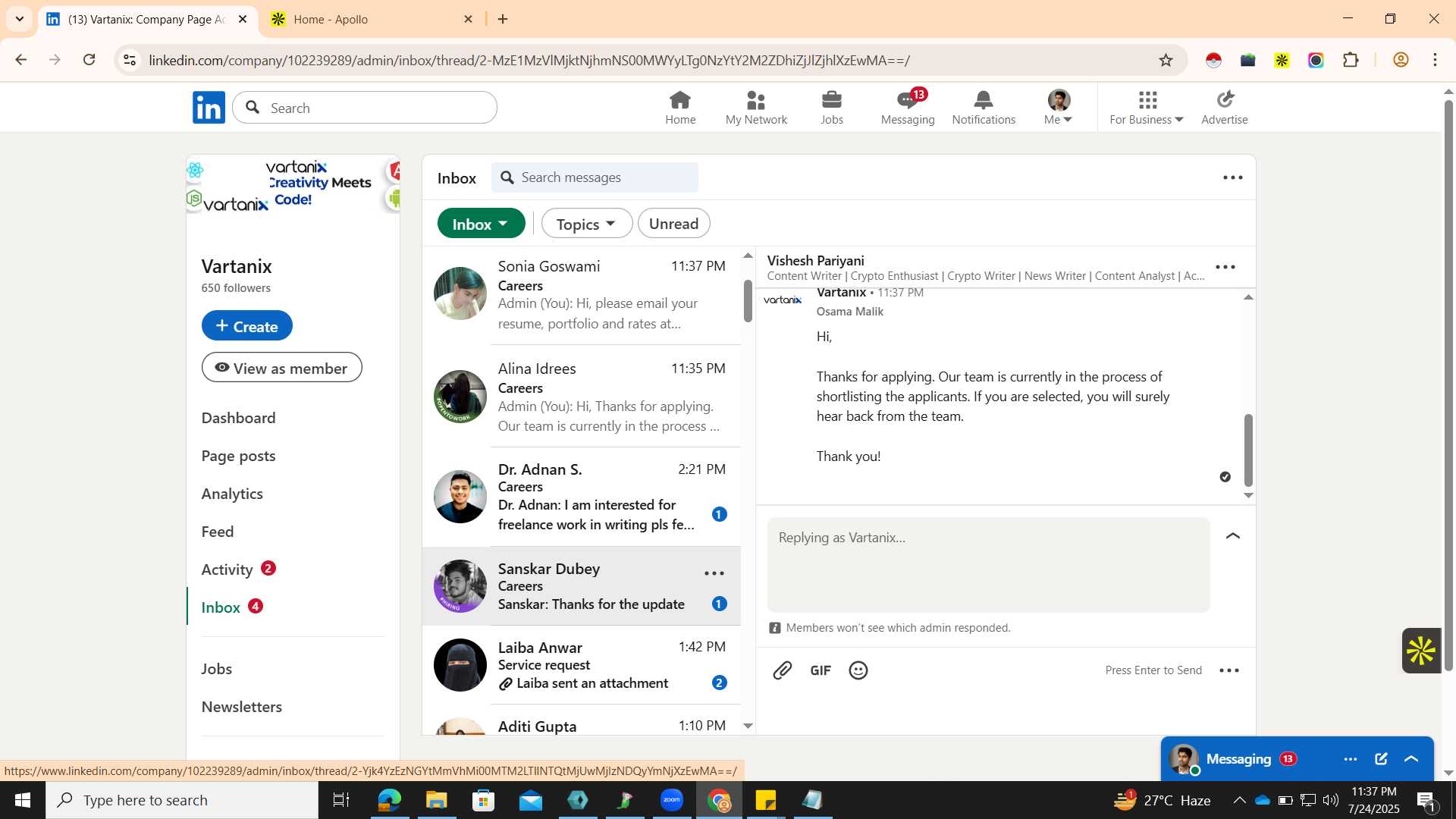Reload the current page
This screenshot has width=1456, height=819.
(x=89, y=60)
